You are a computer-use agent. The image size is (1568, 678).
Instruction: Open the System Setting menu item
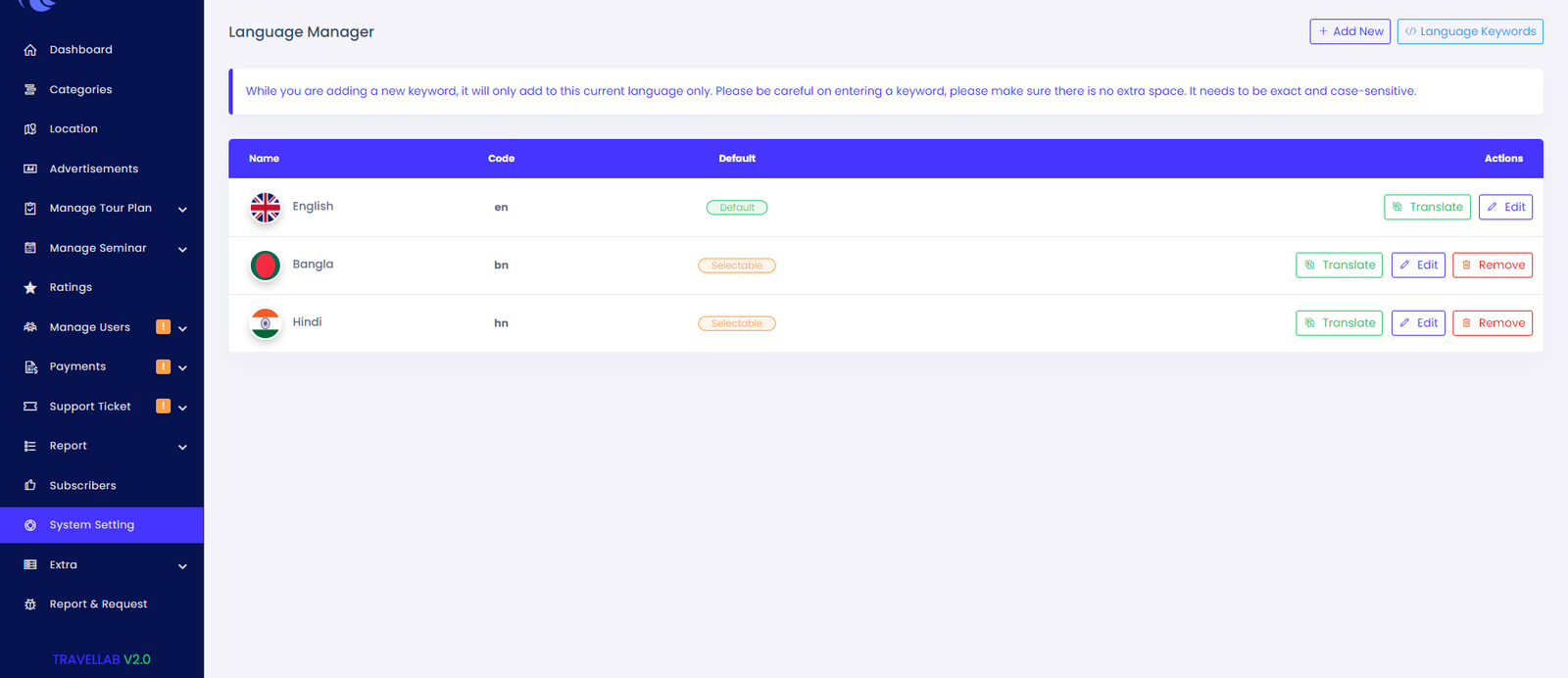tap(91, 525)
